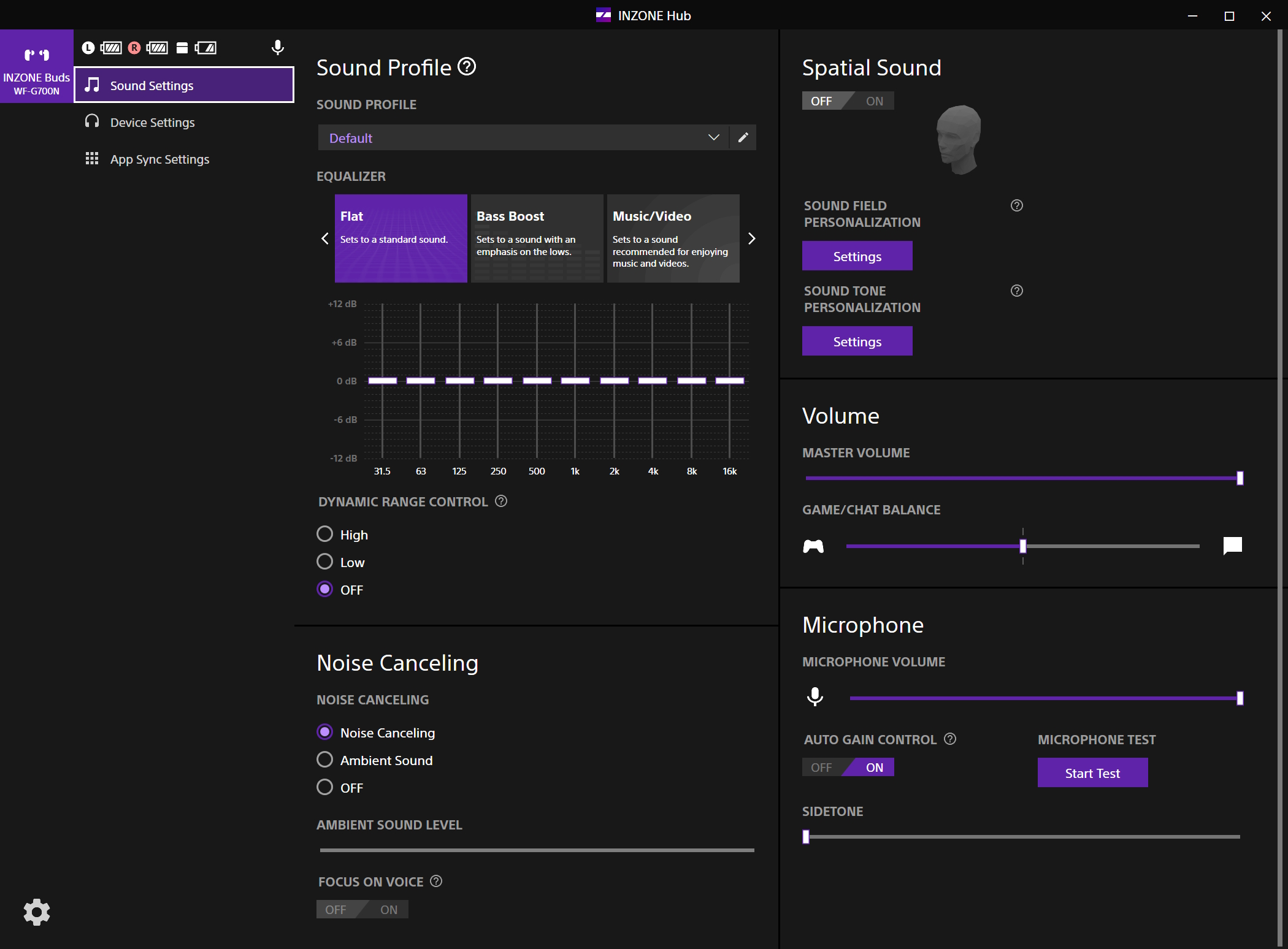The image size is (1288, 949).
Task: Choose Ambient Sound mode radio button
Action: click(x=325, y=760)
